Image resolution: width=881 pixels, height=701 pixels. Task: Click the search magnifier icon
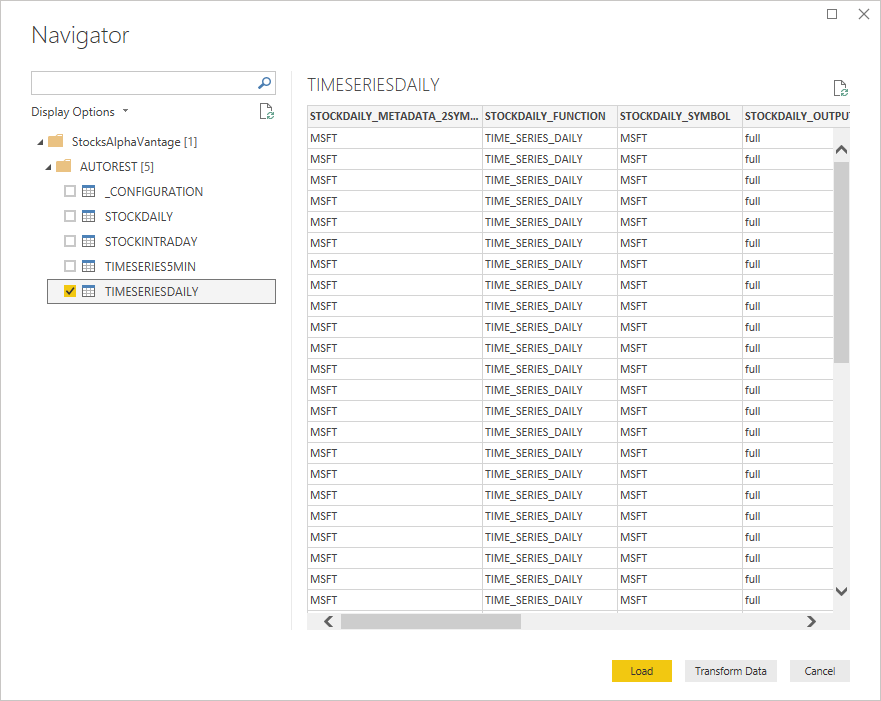[x=265, y=83]
